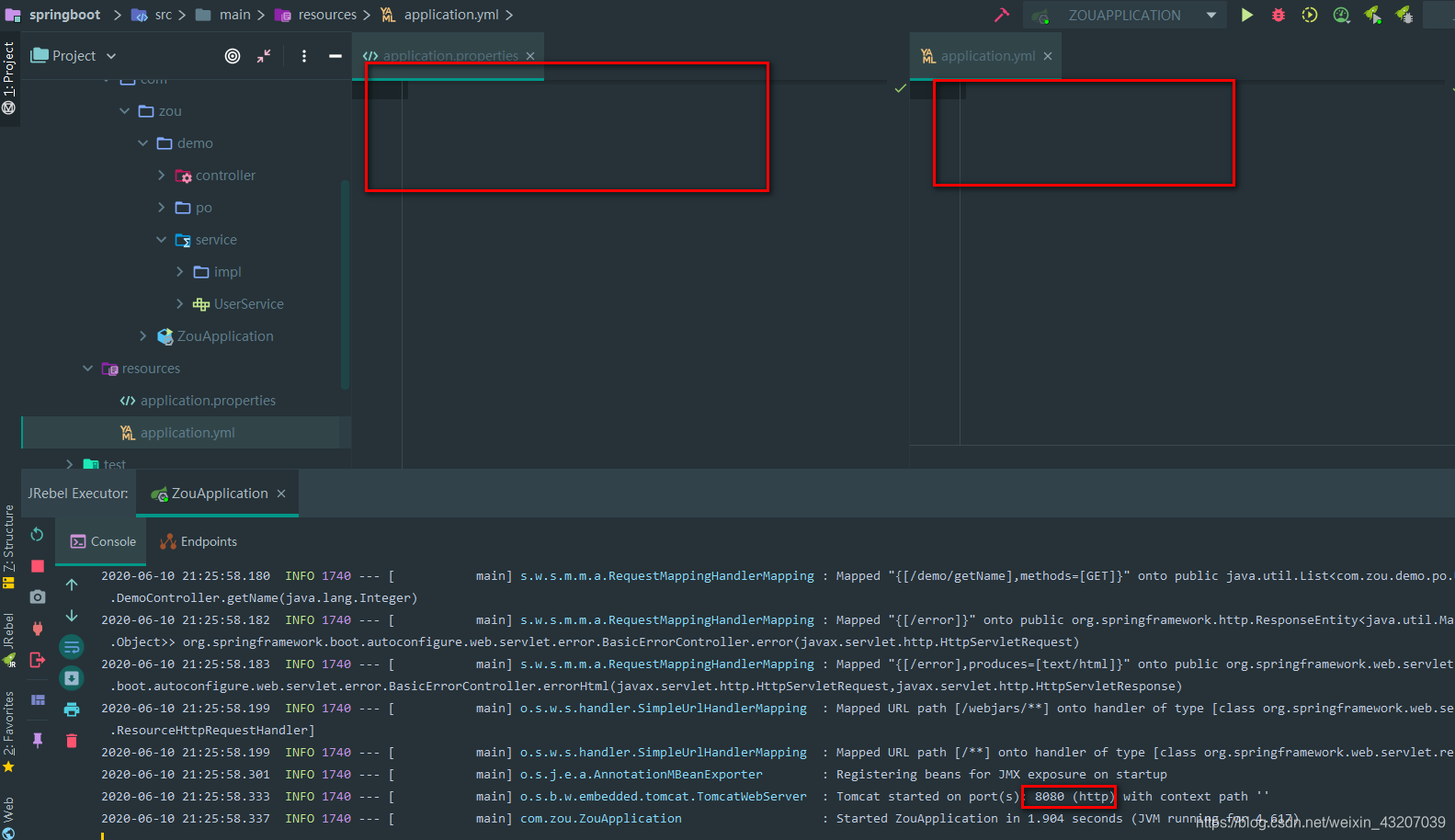Expand the UserService interface node
This screenshot has height=840, width=1455.
pos(180,304)
